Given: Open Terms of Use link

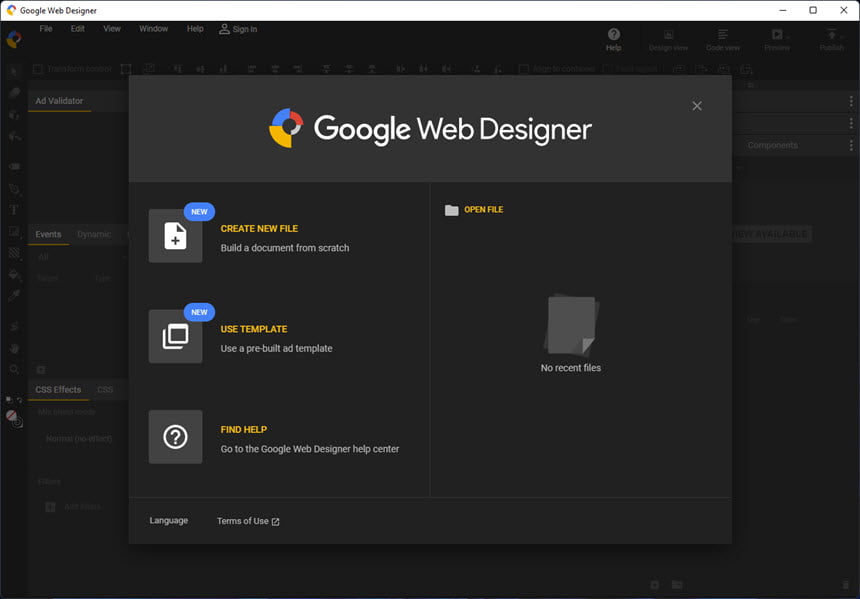Looking at the screenshot, I should (242, 521).
